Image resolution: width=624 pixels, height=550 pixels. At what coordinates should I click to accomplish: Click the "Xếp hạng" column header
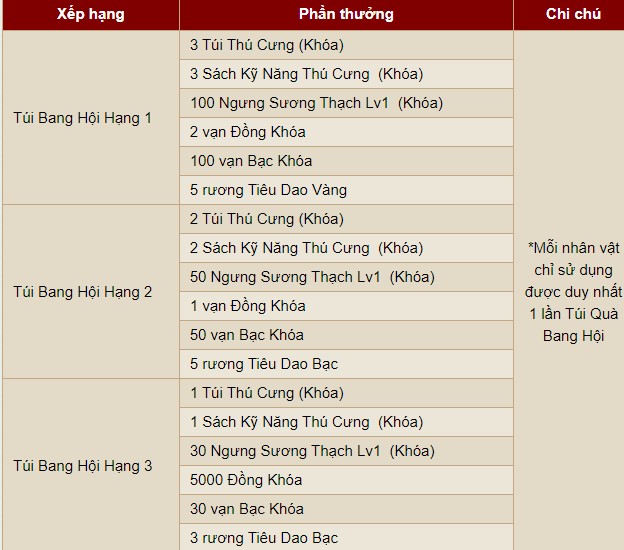point(90,14)
